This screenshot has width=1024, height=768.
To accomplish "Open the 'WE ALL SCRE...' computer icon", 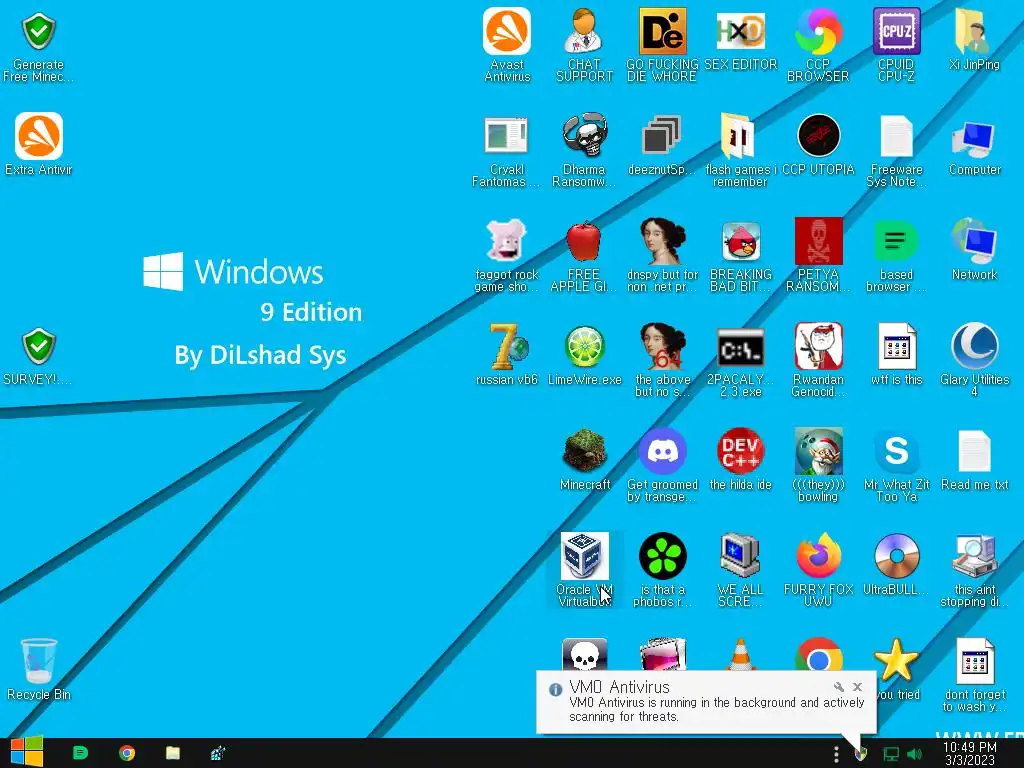I will tap(740, 569).
